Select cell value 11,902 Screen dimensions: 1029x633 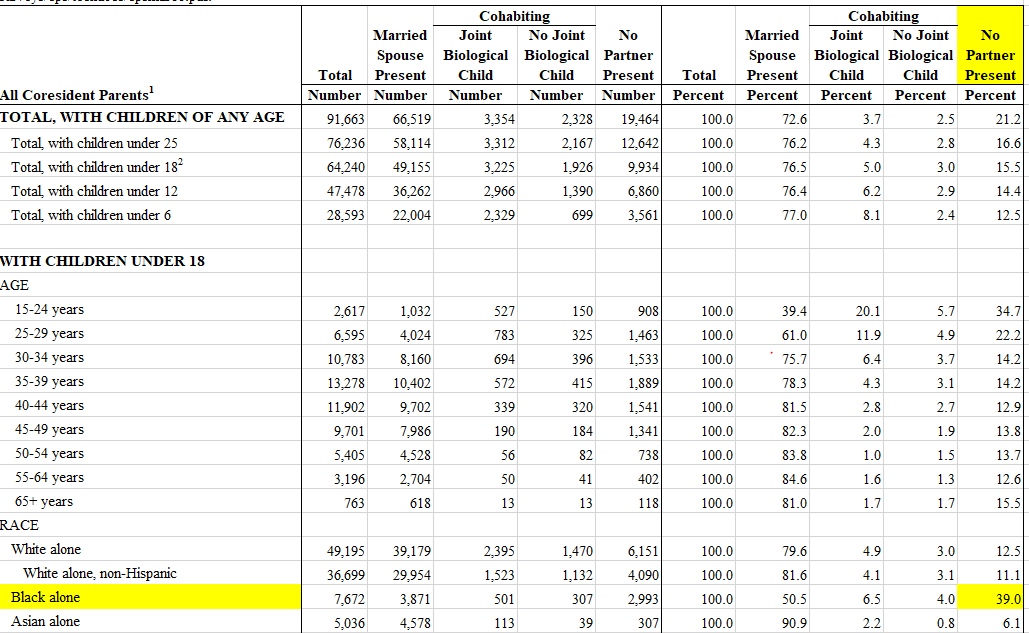pyautogui.click(x=345, y=407)
